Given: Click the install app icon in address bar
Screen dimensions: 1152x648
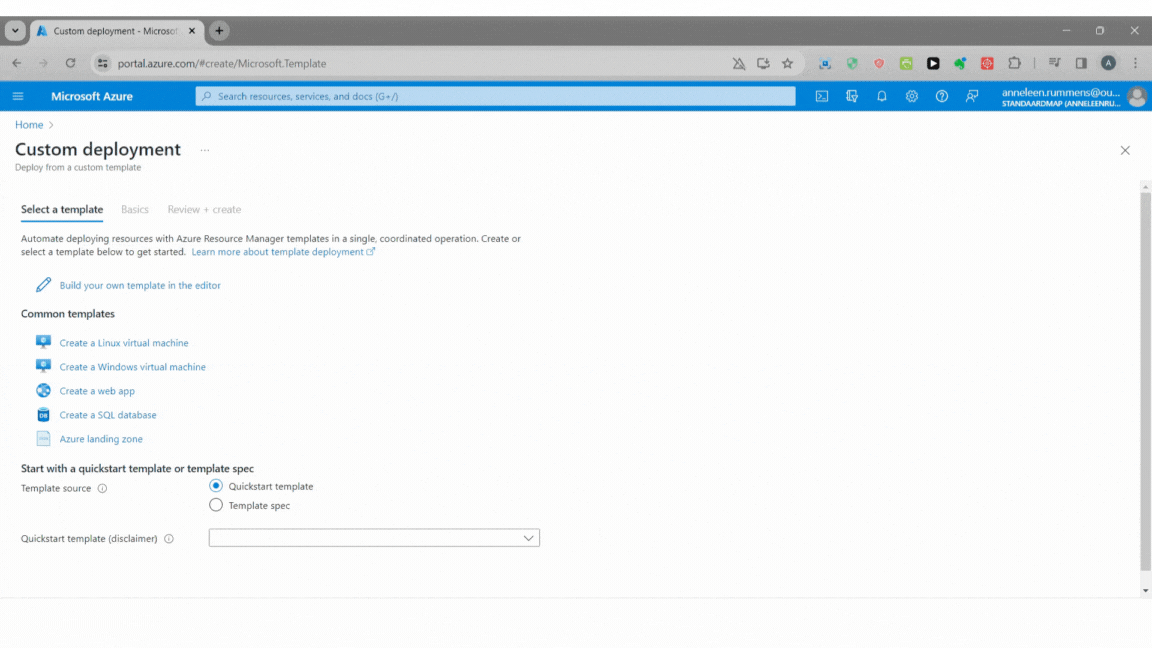Looking at the screenshot, I should [x=763, y=63].
